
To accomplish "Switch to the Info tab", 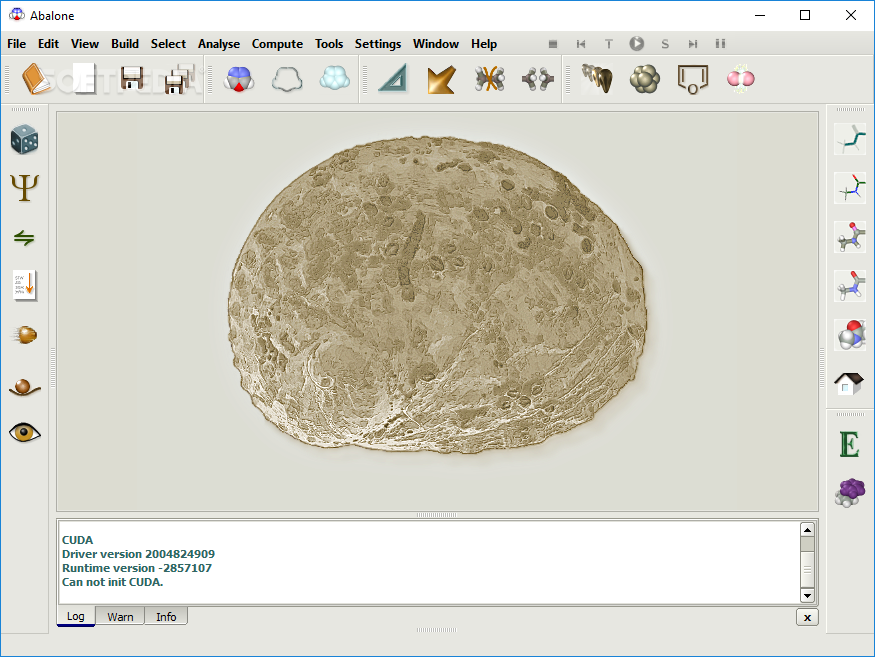I will tap(166, 616).
